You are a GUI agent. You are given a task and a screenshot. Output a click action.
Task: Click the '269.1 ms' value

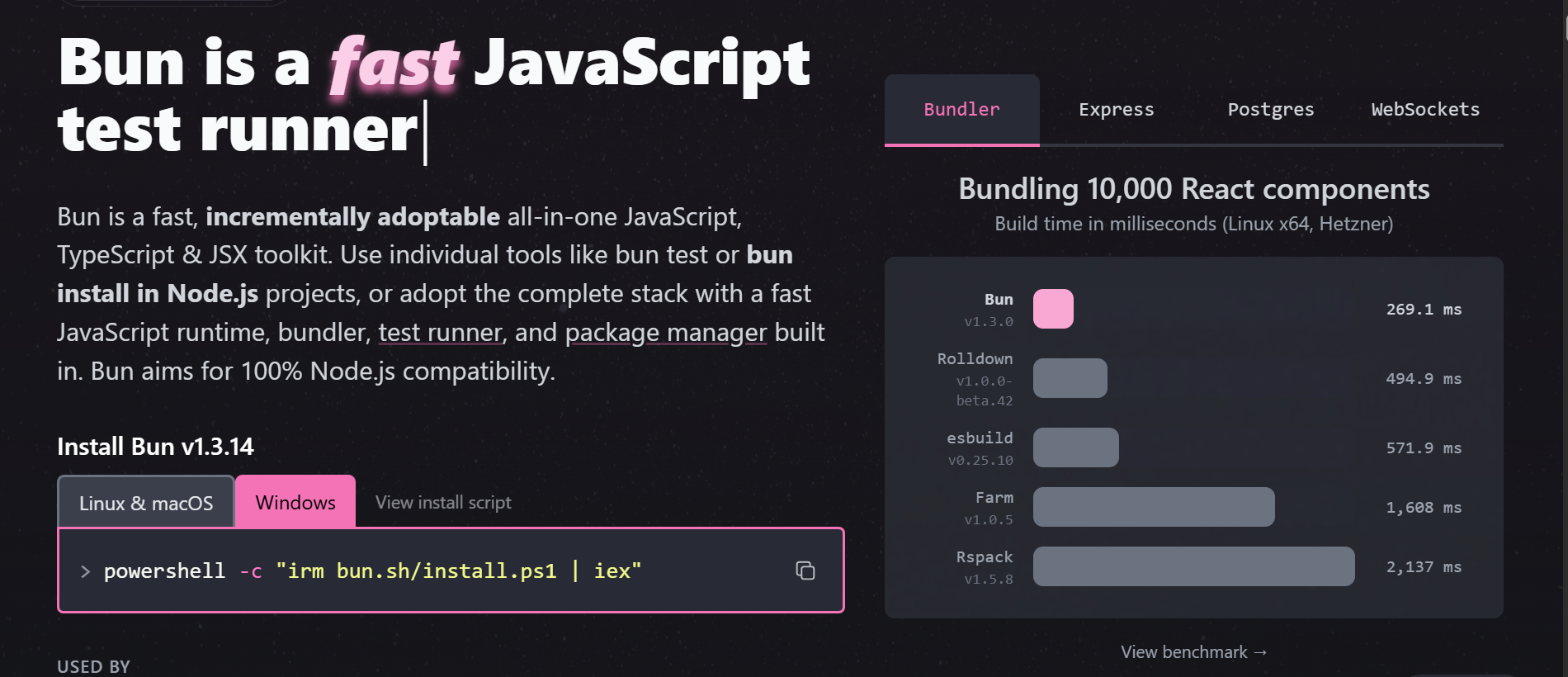pyautogui.click(x=1424, y=310)
